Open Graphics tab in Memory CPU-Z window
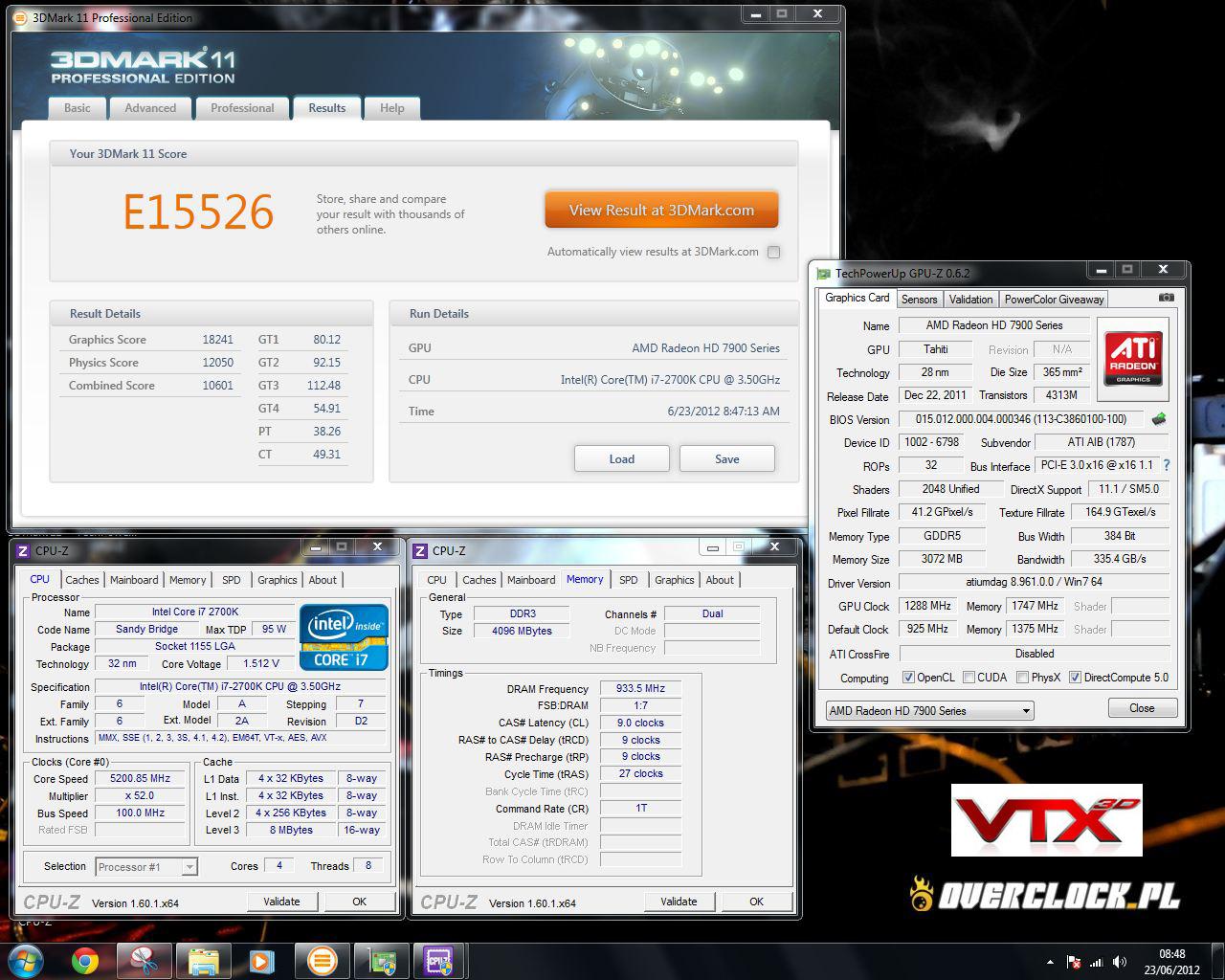The width and height of the screenshot is (1225, 980). click(x=675, y=580)
